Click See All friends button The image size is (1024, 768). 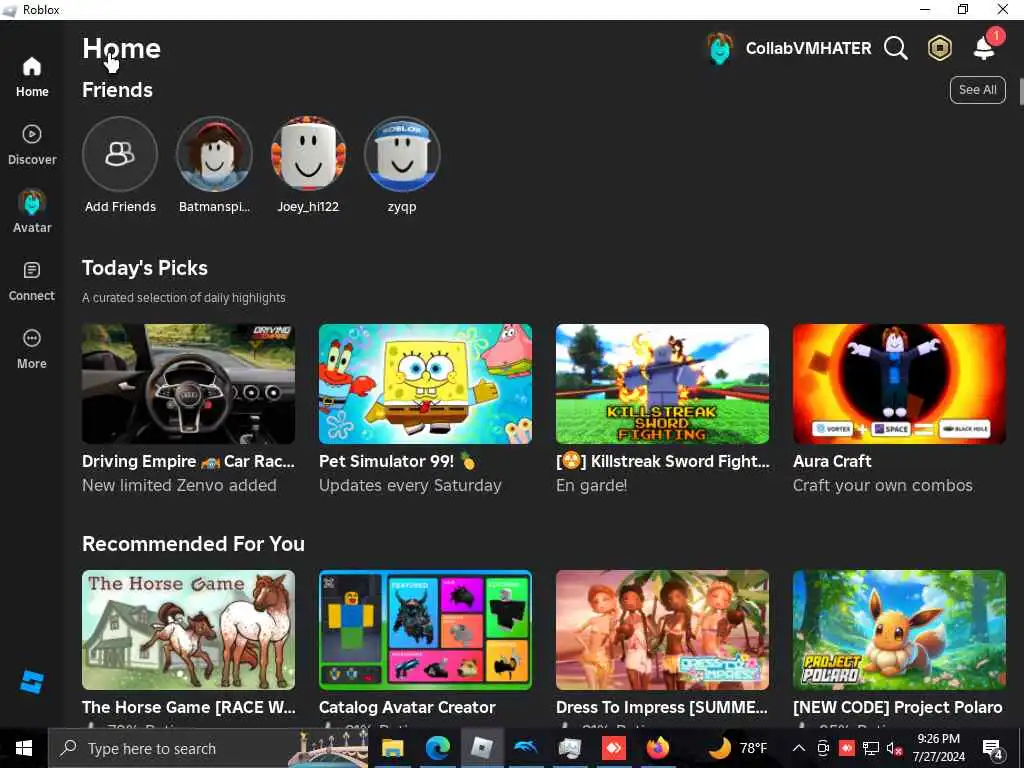click(978, 90)
